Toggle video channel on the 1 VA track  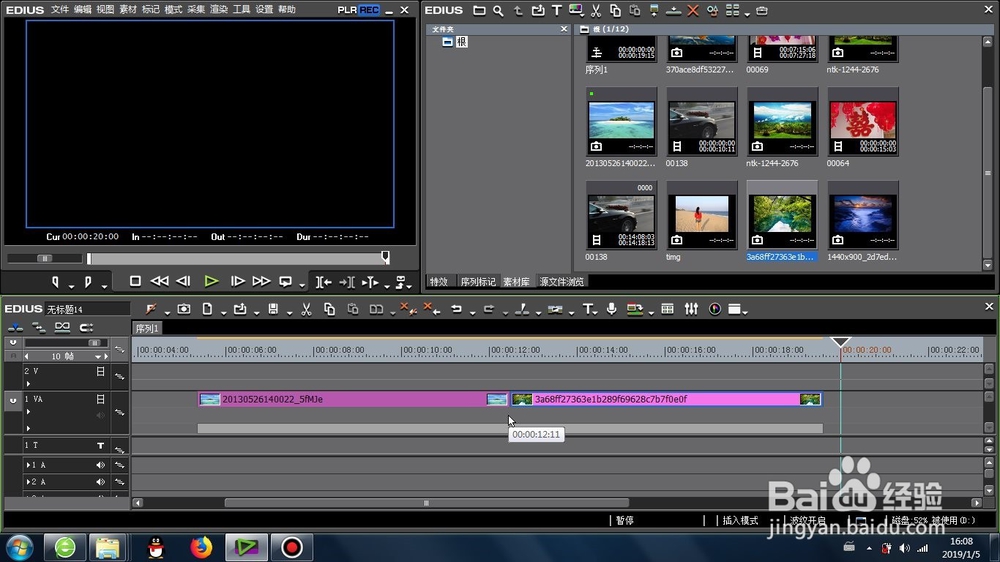tap(100, 399)
